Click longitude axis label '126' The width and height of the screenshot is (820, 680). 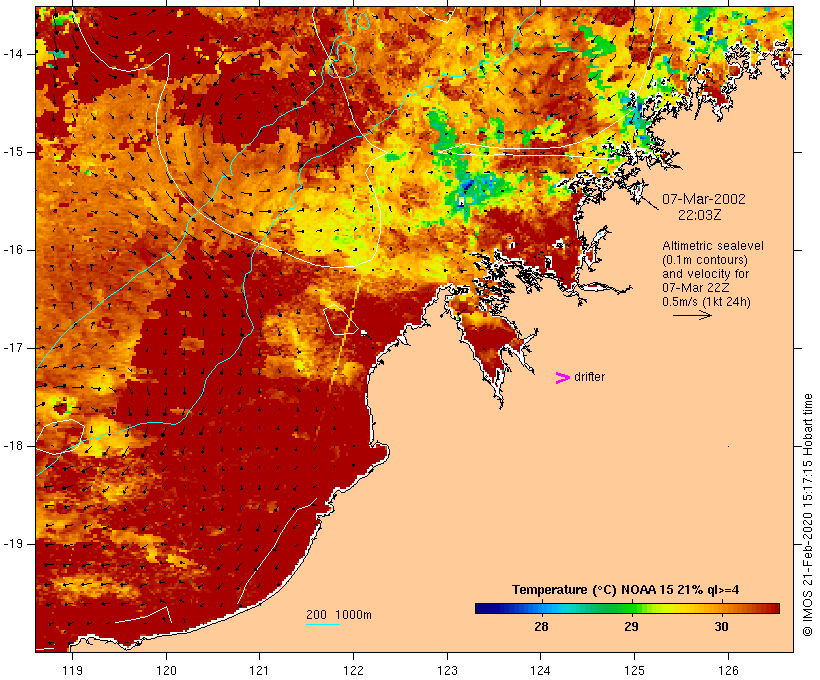coord(728,670)
